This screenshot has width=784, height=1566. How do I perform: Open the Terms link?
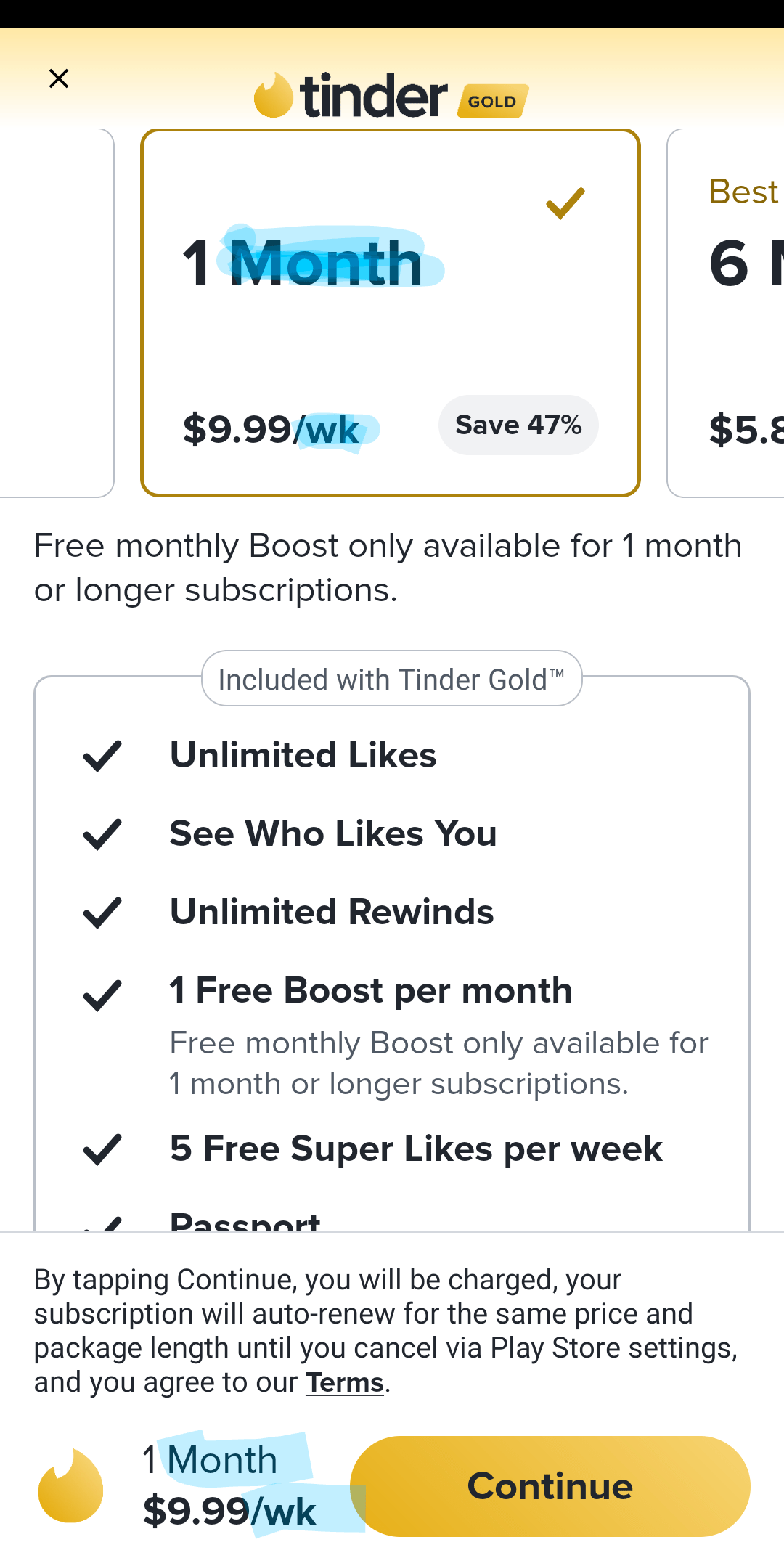click(344, 1382)
